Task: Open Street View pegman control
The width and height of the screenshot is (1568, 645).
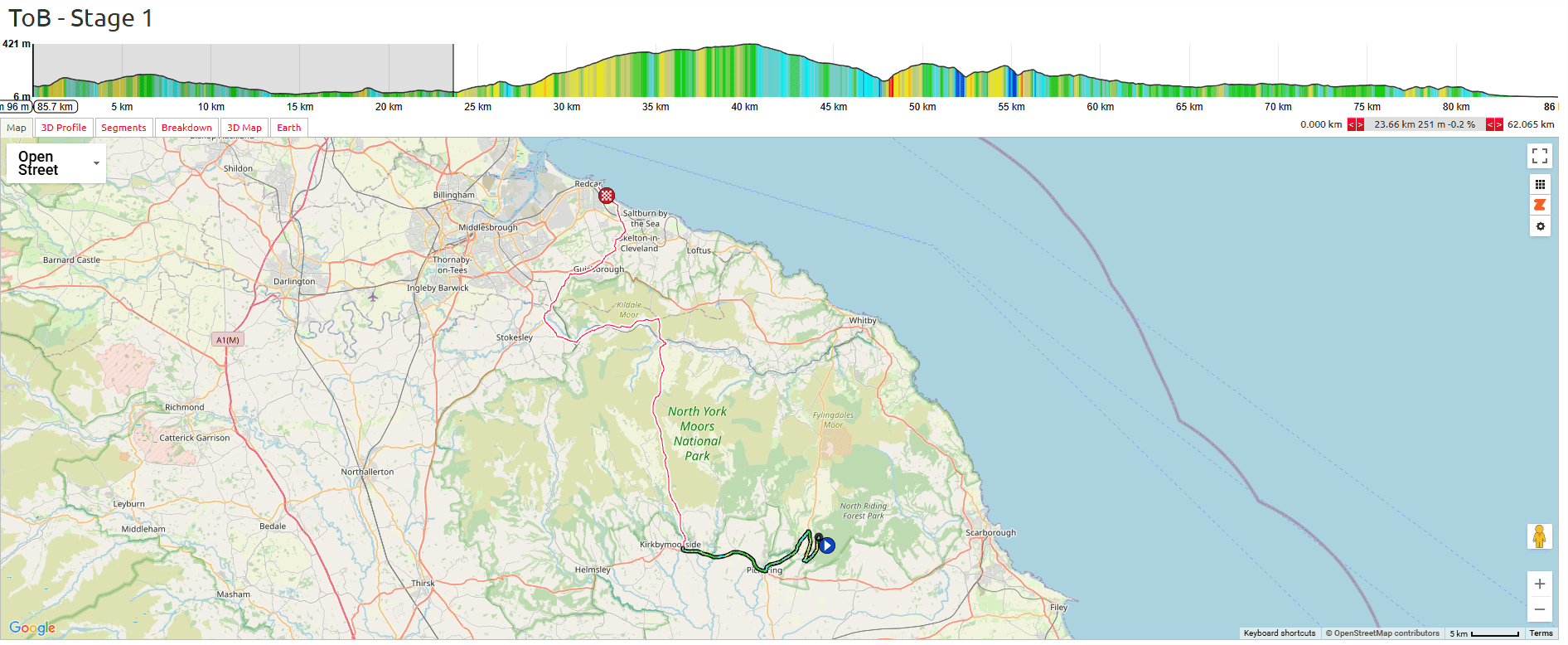Action: pyautogui.click(x=1539, y=536)
